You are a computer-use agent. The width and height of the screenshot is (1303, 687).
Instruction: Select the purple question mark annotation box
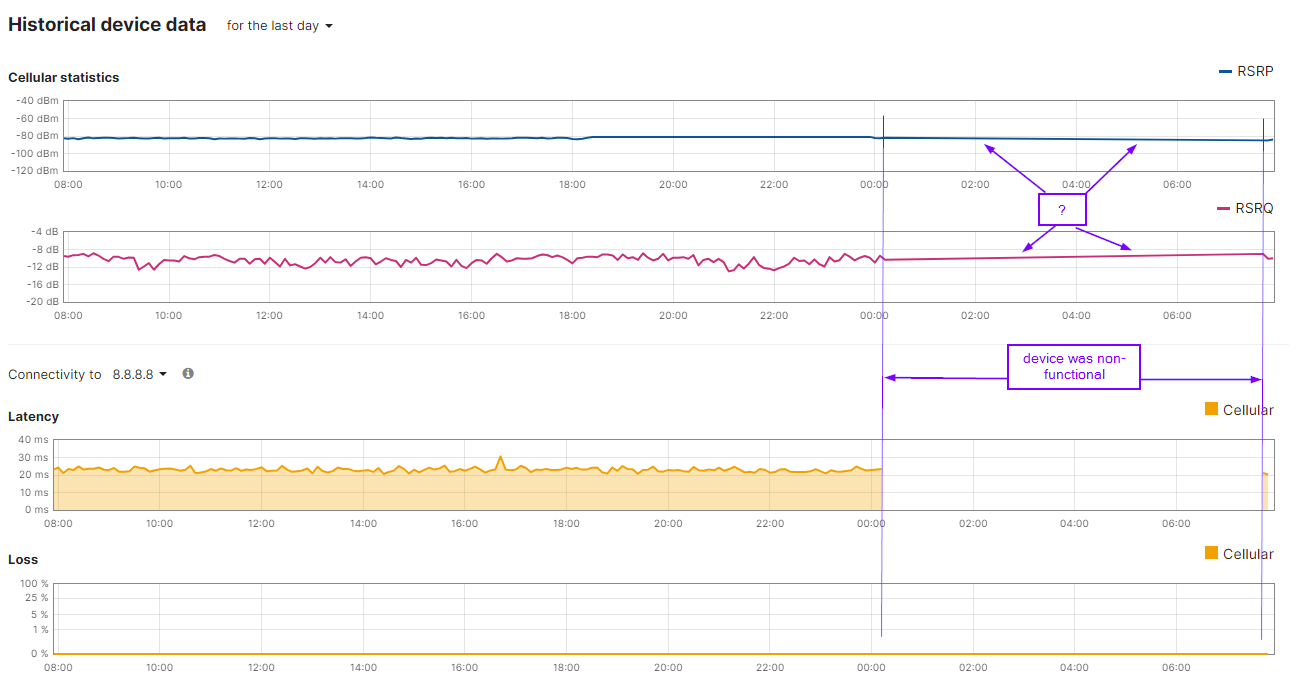click(1062, 209)
